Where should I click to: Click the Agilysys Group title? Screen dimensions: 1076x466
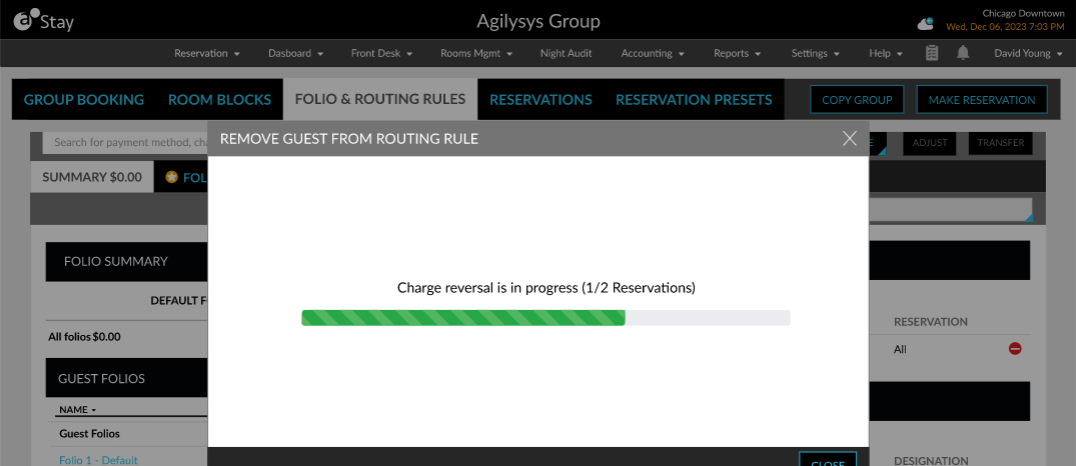pos(539,21)
